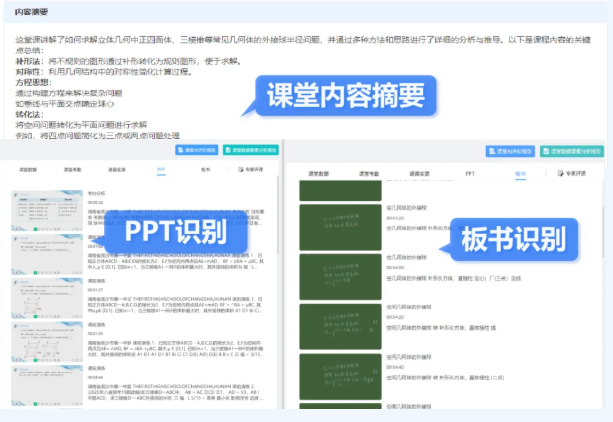Click the blue 课堂AI评价报告 button in right panel
The width and height of the screenshot is (613, 422).
click(511, 152)
